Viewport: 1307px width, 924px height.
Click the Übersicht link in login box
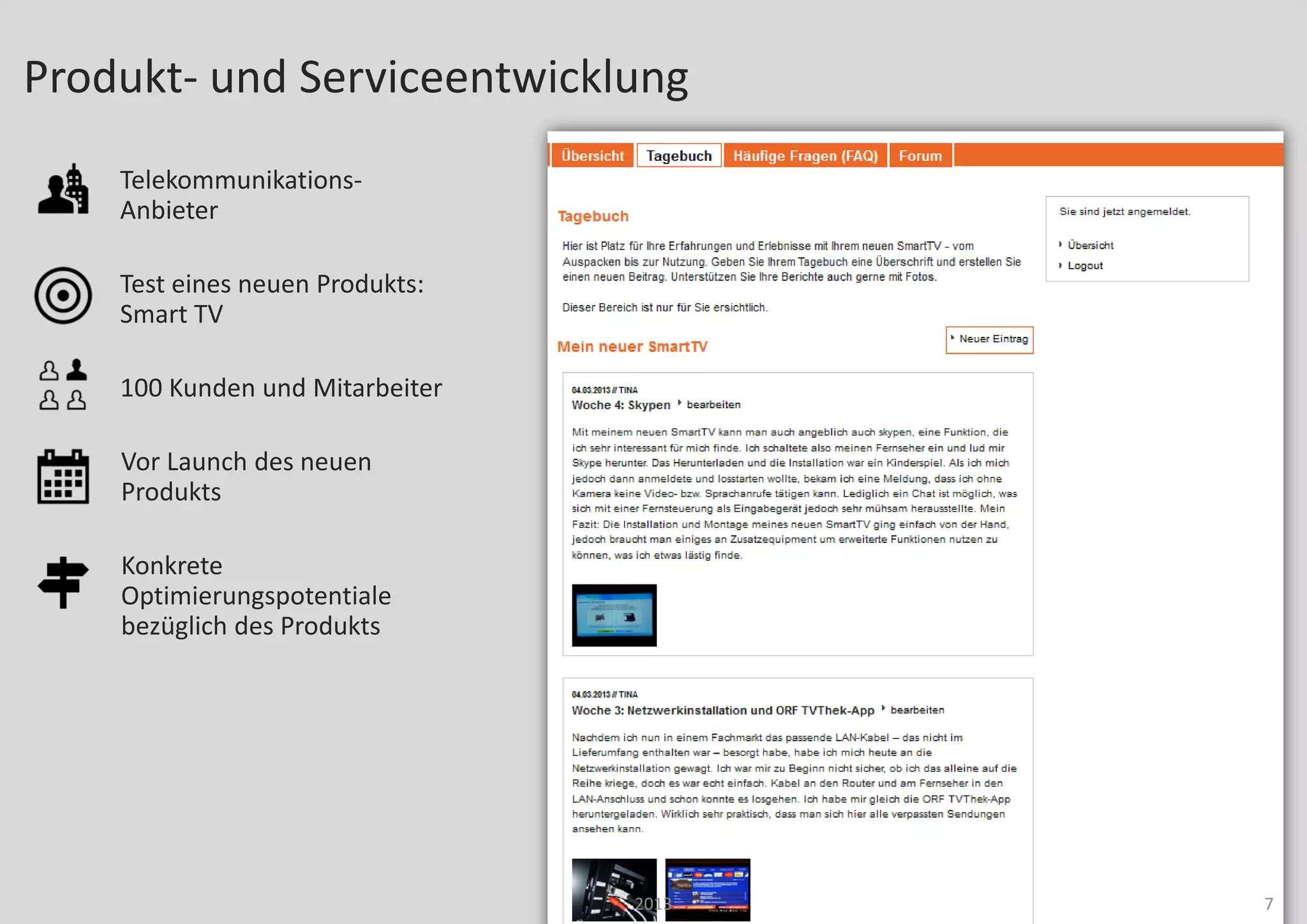[x=1090, y=245]
